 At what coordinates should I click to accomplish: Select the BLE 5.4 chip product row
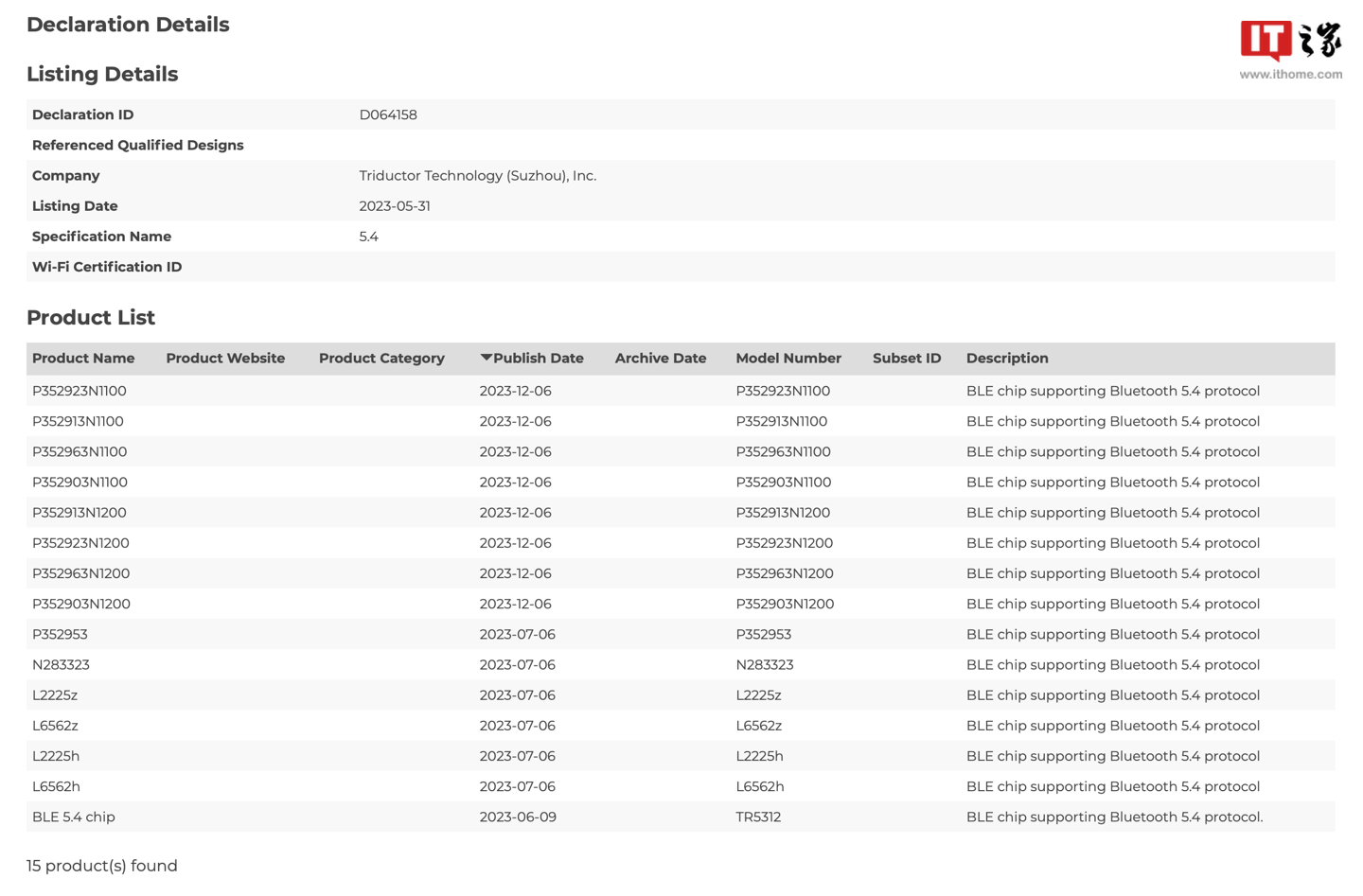[74, 817]
